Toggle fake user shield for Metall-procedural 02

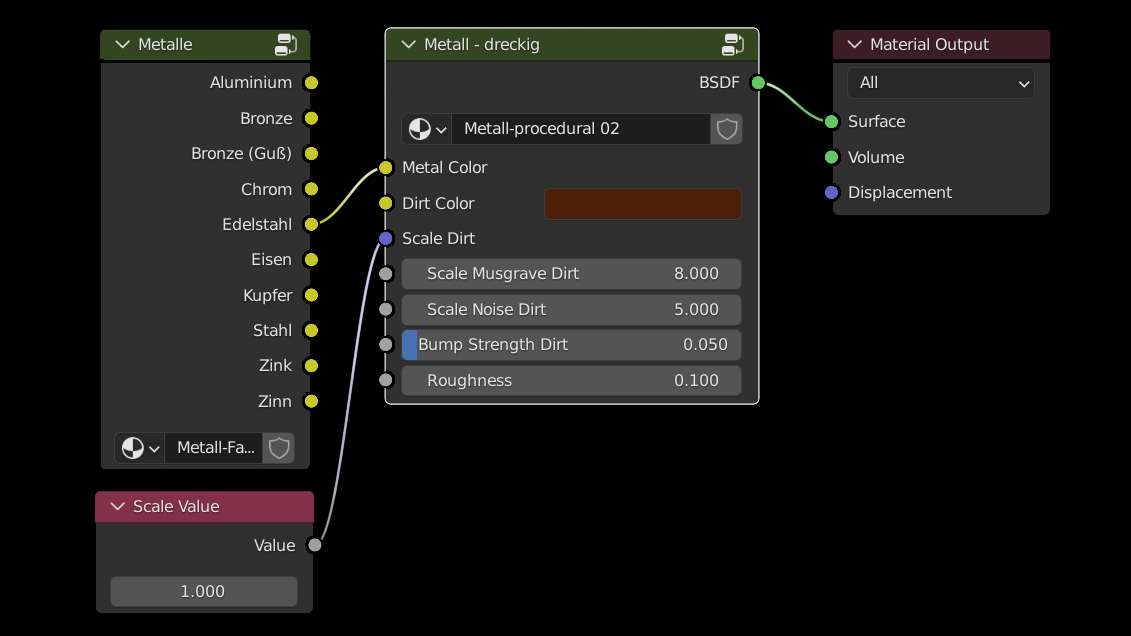[727, 129]
